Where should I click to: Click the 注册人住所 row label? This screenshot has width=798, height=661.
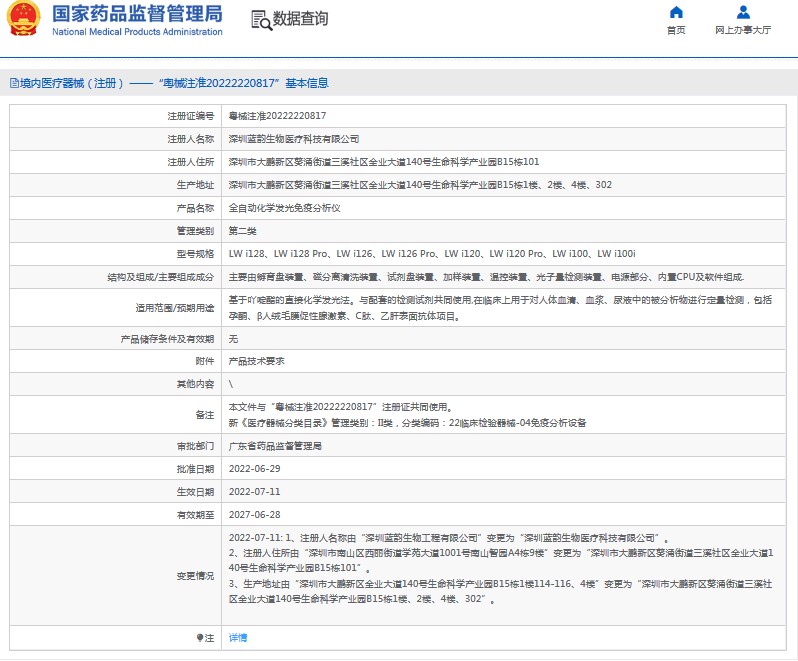point(191,162)
